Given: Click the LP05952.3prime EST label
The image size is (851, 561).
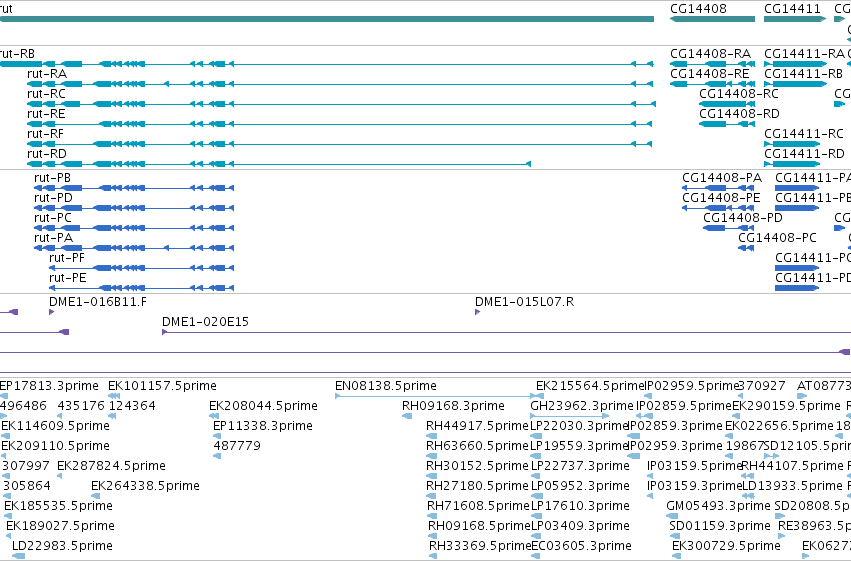Looking at the screenshot, I should 580,486.
